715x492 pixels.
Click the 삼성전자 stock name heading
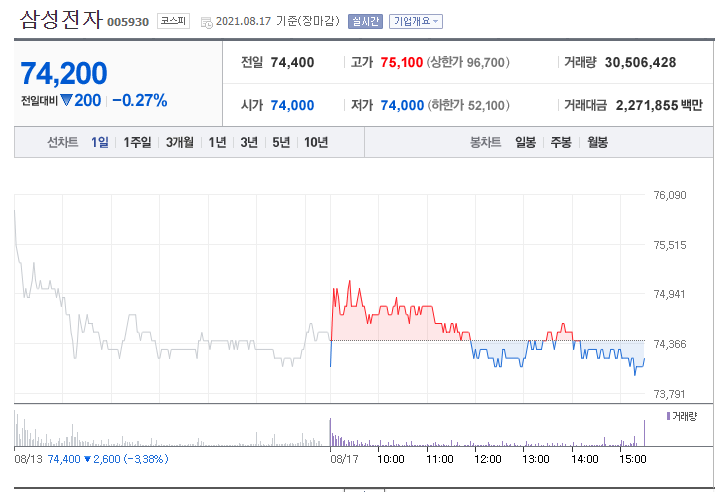(x=61, y=20)
